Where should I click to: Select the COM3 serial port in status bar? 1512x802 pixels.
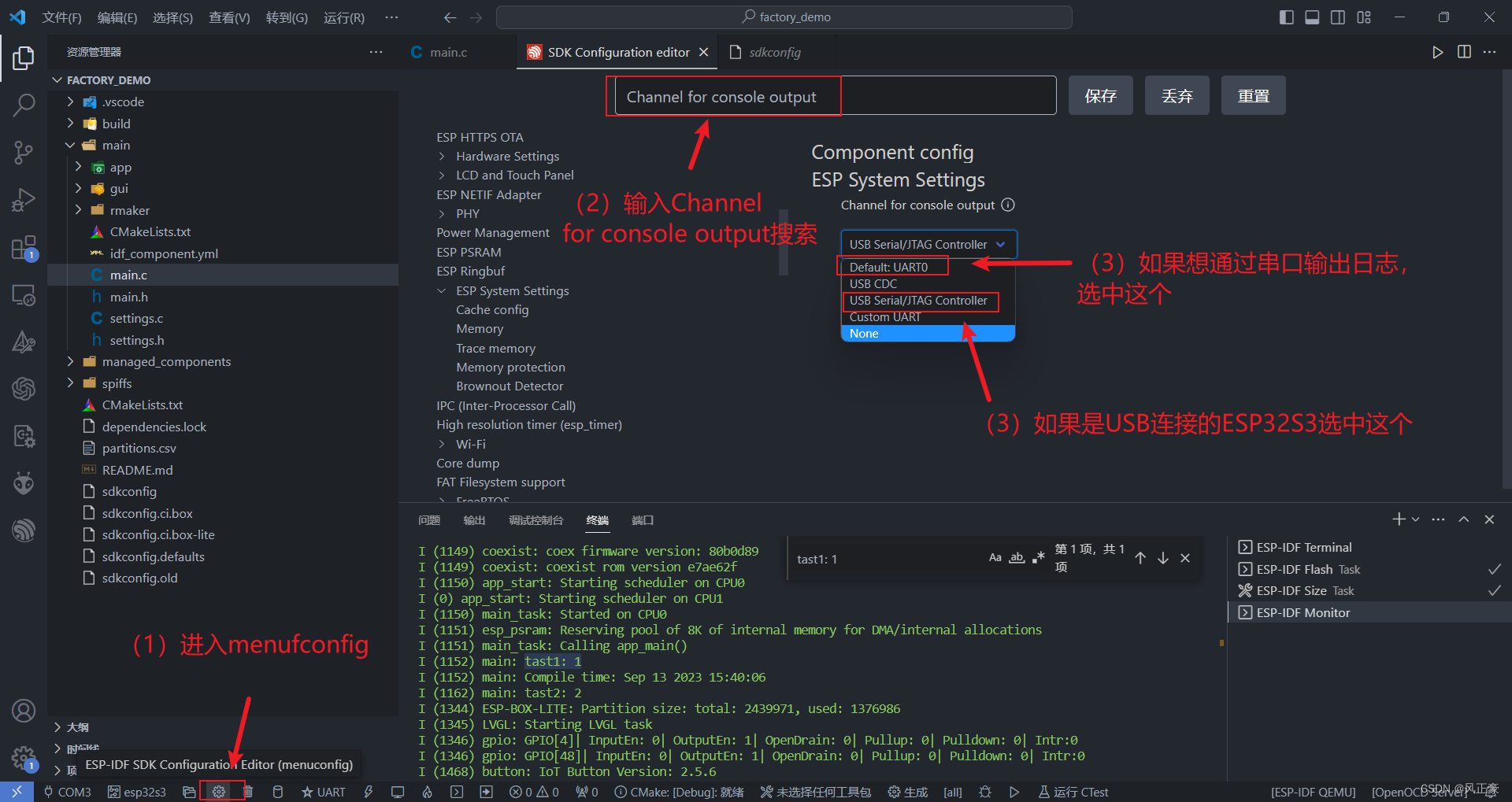[68, 792]
